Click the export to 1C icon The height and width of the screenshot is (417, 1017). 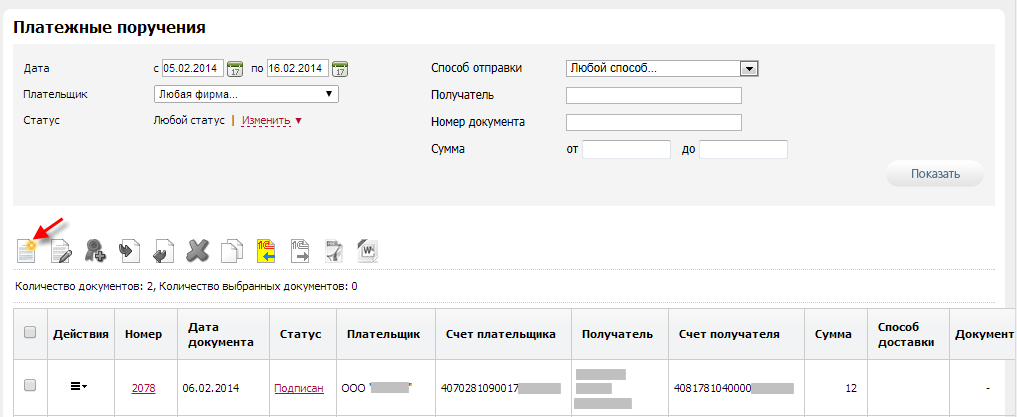pos(299,250)
